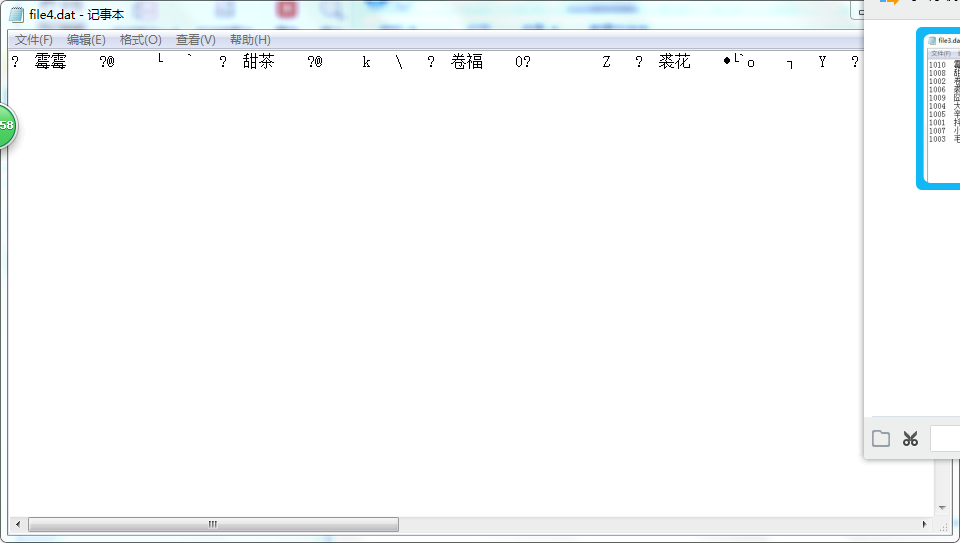The image size is (960, 543).
Task: Click the text 卷福 in document
Action: coord(467,61)
